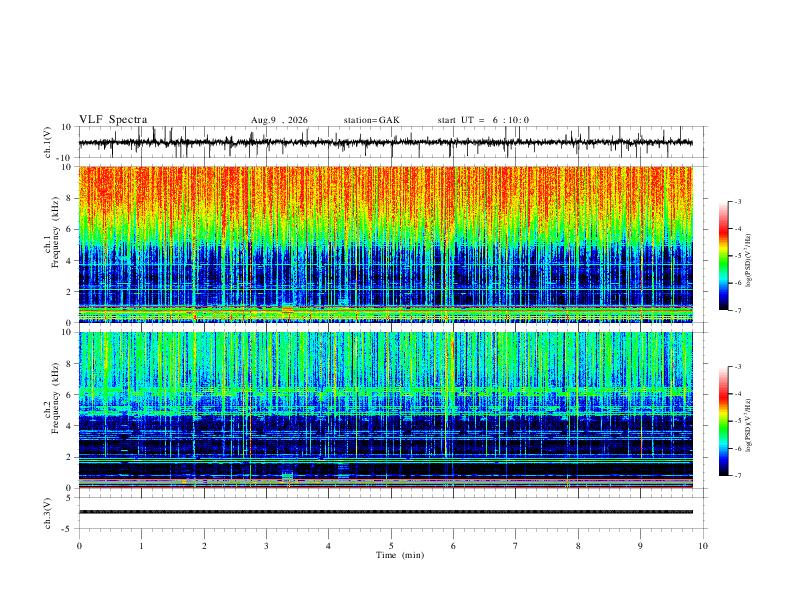Click the 5 minute mark on time axis

[391, 546]
